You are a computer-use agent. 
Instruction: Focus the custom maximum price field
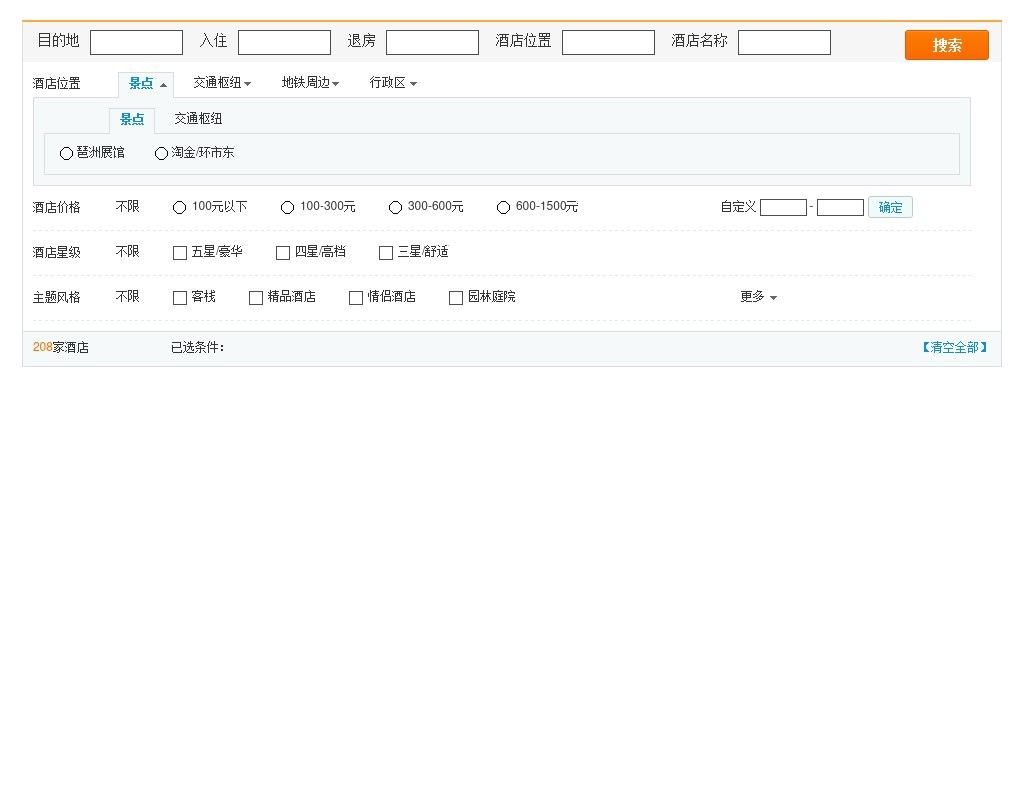840,208
